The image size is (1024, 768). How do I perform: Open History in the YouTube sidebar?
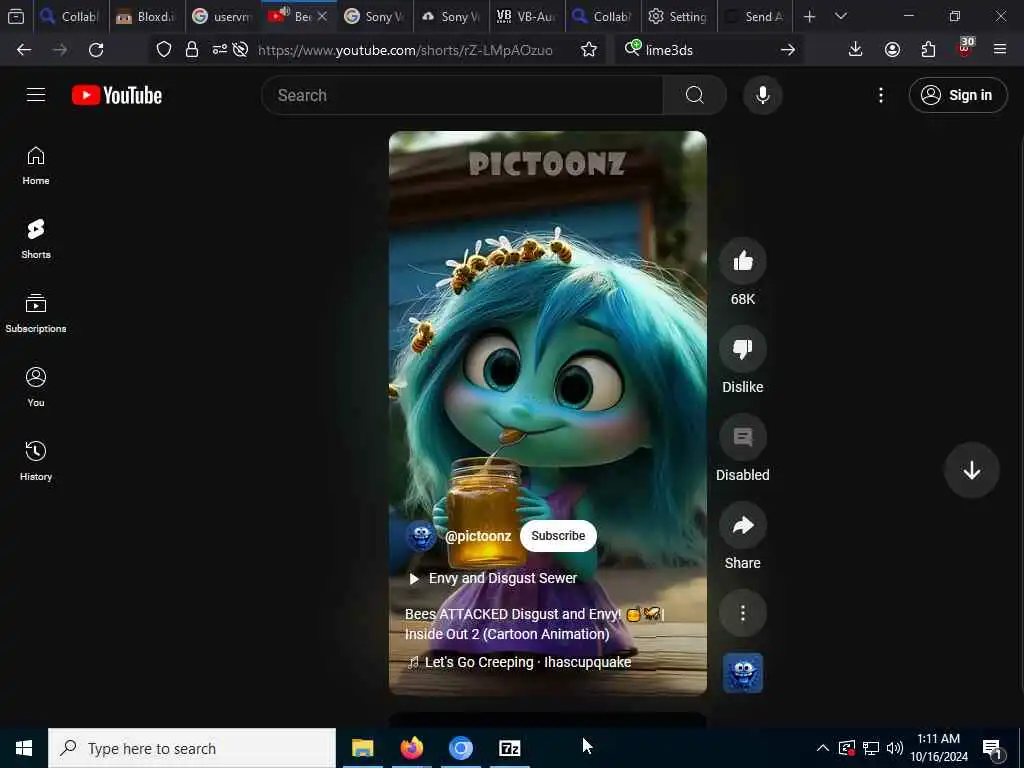[x=36, y=461]
